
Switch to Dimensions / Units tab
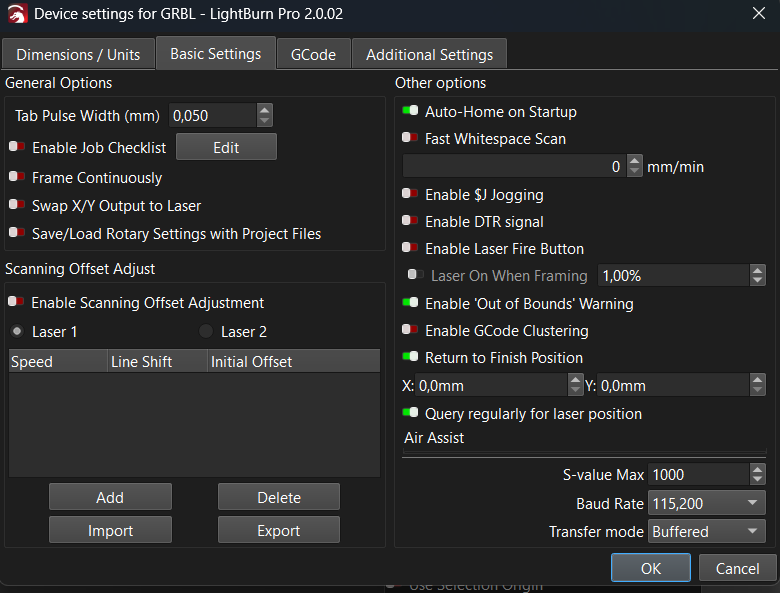click(x=78, y=54)
